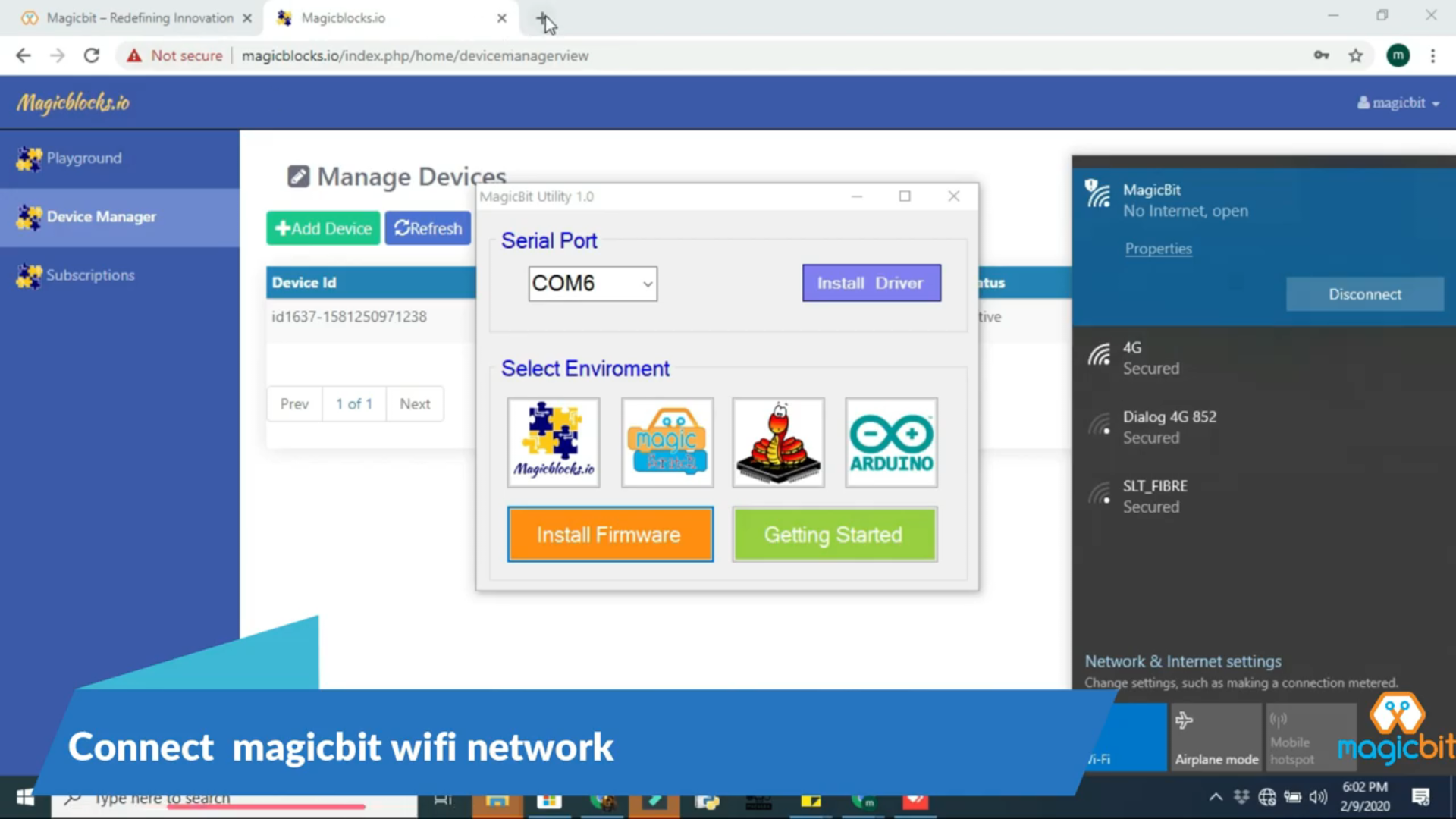Minimize the MagicBit Utility window
Image resolution: width=1456 pixels, height=819 pixels.
click(857, 196)
